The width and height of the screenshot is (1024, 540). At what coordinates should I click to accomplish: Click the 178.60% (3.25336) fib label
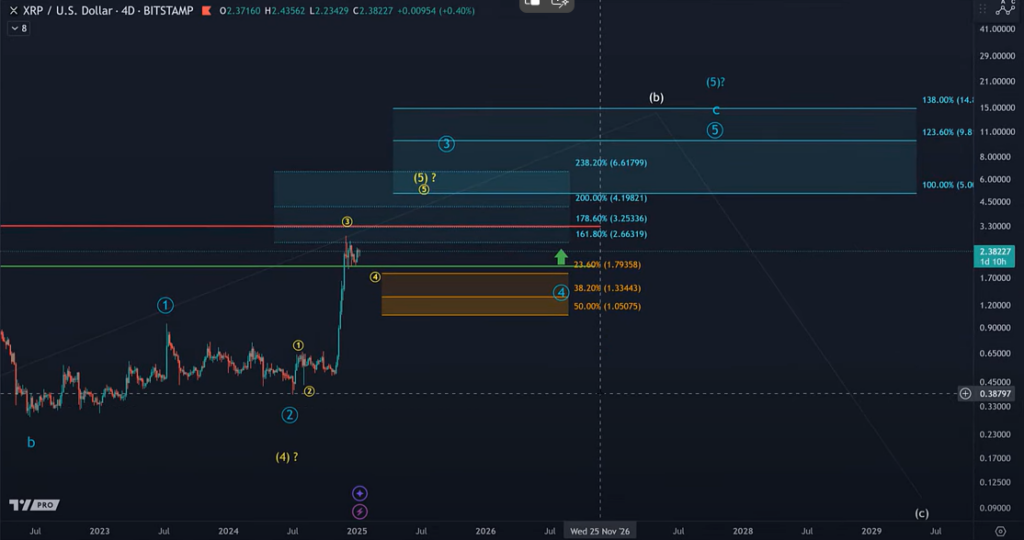611,218
